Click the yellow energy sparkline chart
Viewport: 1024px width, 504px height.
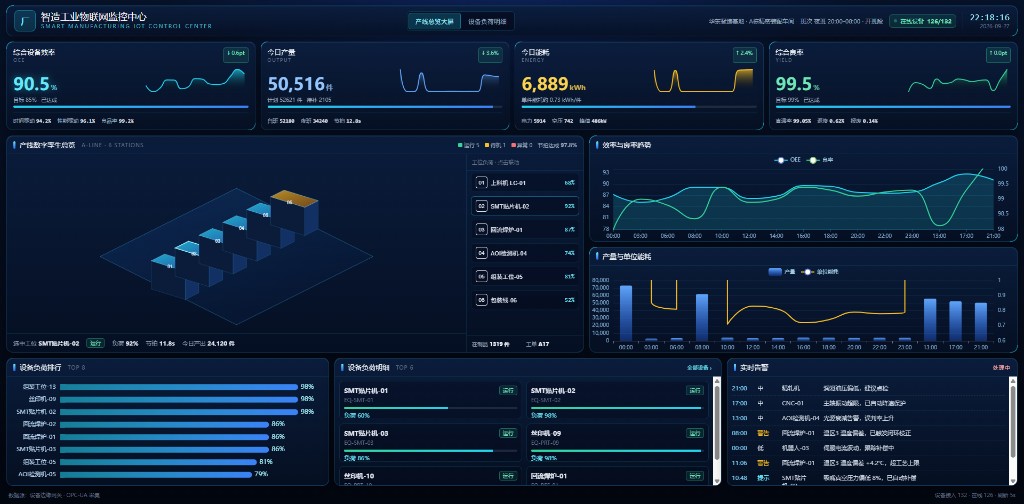tap(703, 81)
